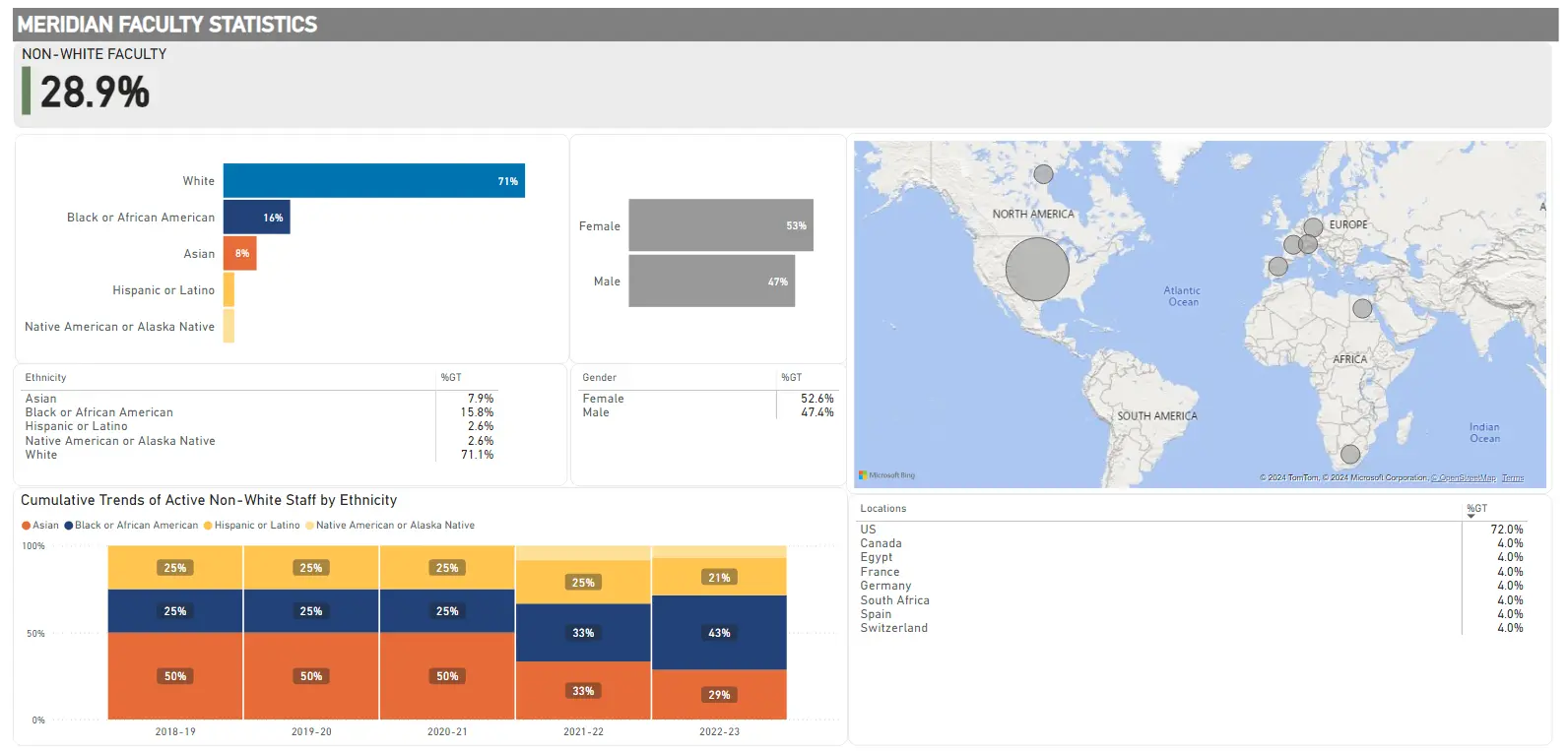The height and width of the screenshot is (751, 1568).
Task: Select the South Africa row in Locations table
Action: [x=1193, y=600]
